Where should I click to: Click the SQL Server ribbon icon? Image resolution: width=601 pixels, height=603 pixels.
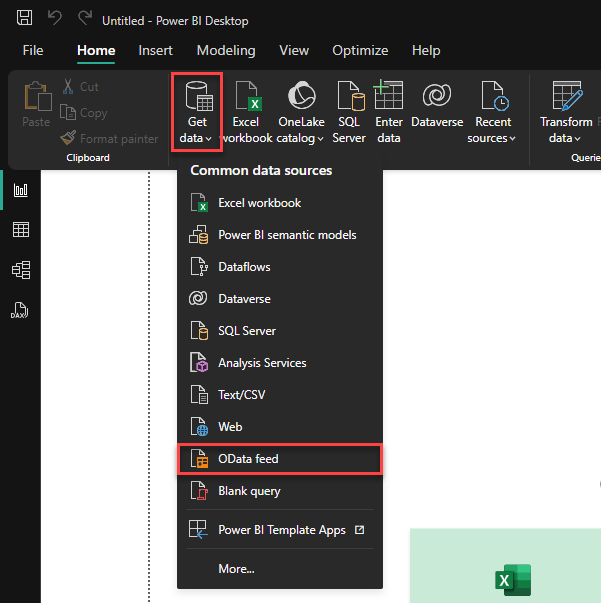click(x=349, y=111)
